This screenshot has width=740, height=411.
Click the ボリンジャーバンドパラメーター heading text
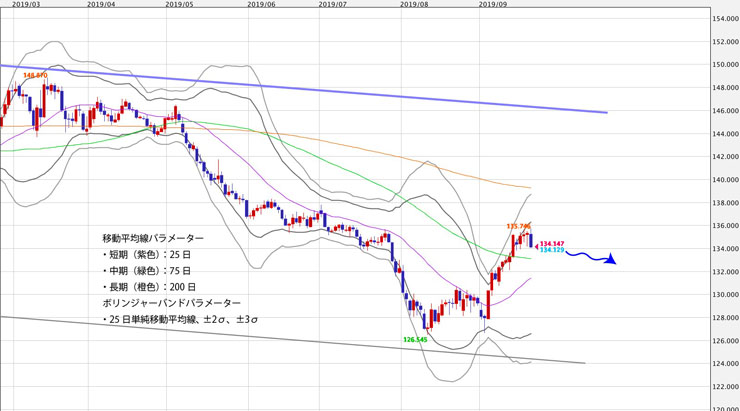click(171, 303)
